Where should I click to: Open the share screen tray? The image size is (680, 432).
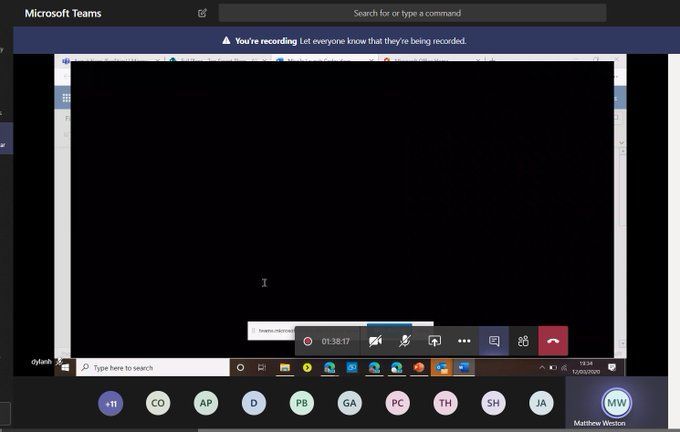(435, 341)
